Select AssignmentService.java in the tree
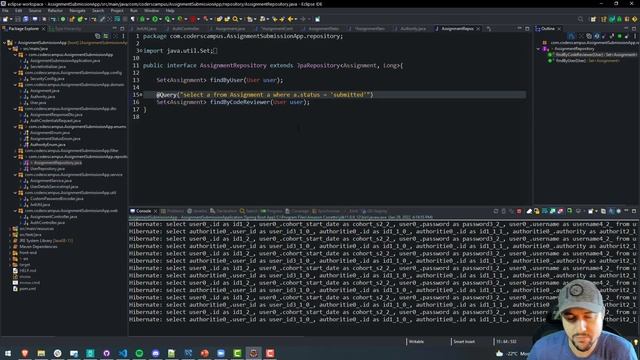640x360 pixels. pos(51,180)
